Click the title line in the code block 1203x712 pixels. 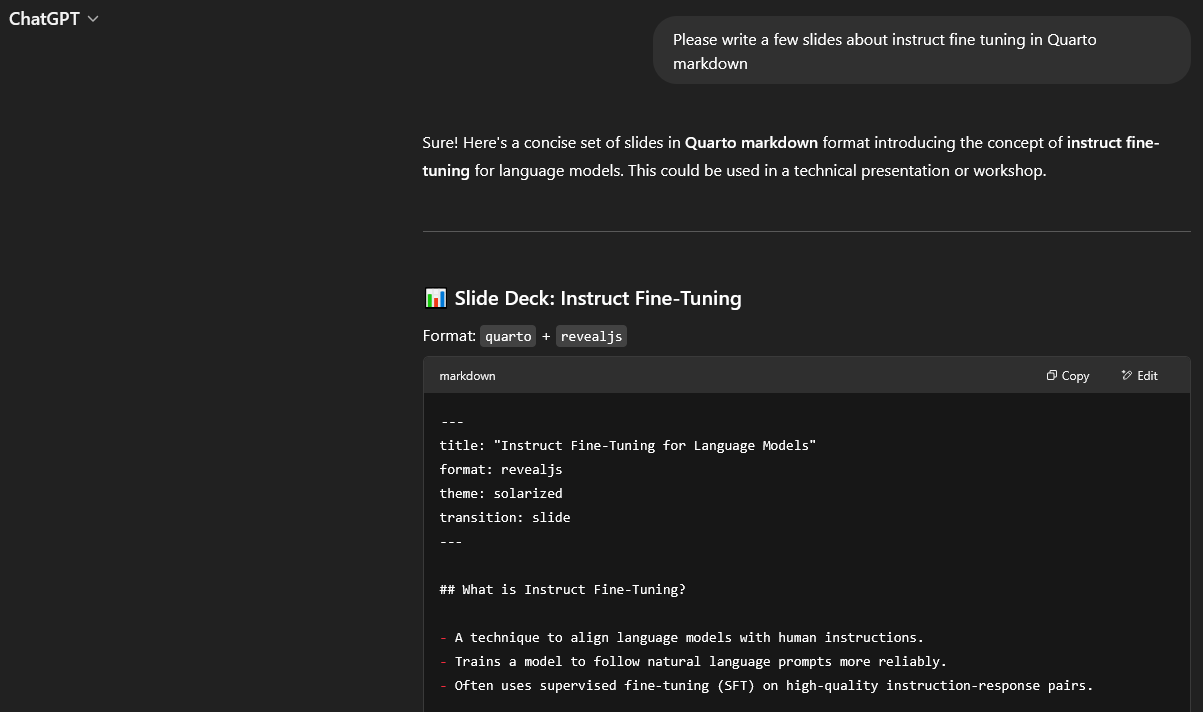(x=627, y=445)
